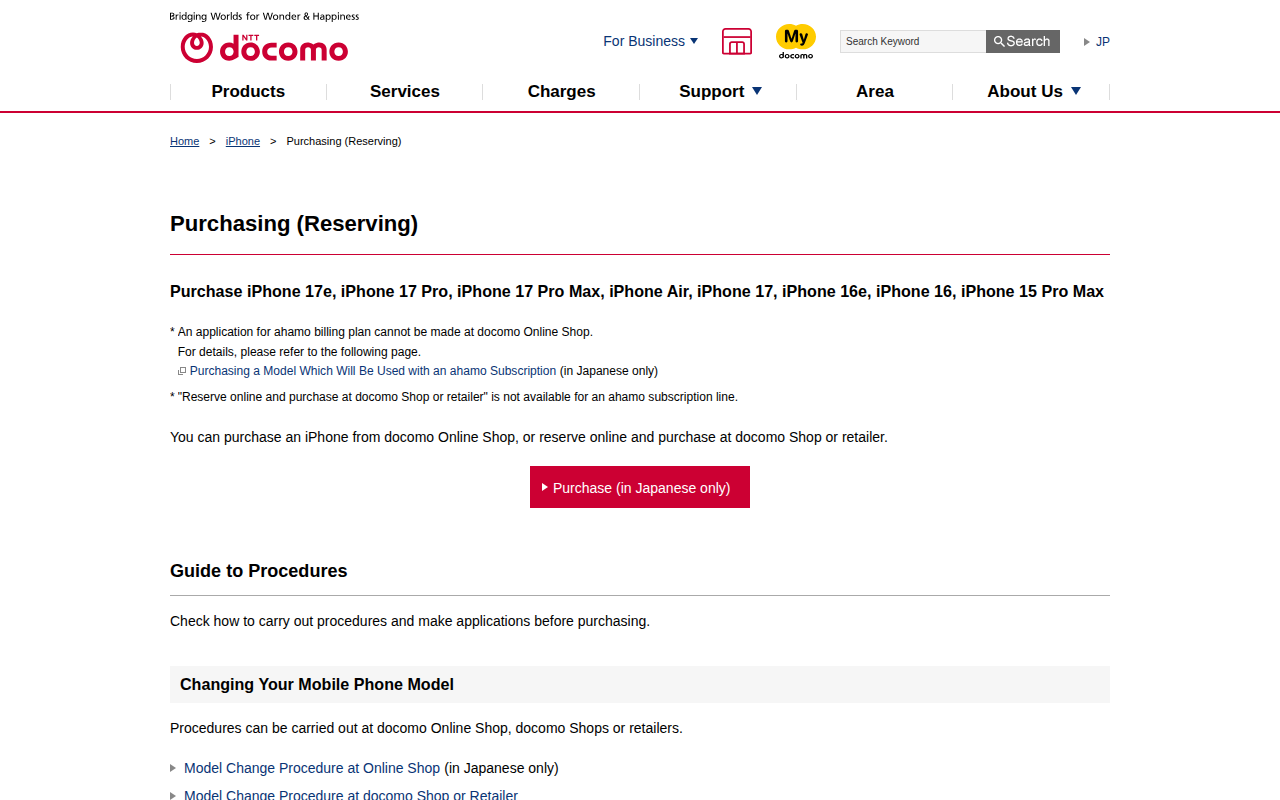Open the My docomo icon
1280x800 pixels.
pos(796,41)
